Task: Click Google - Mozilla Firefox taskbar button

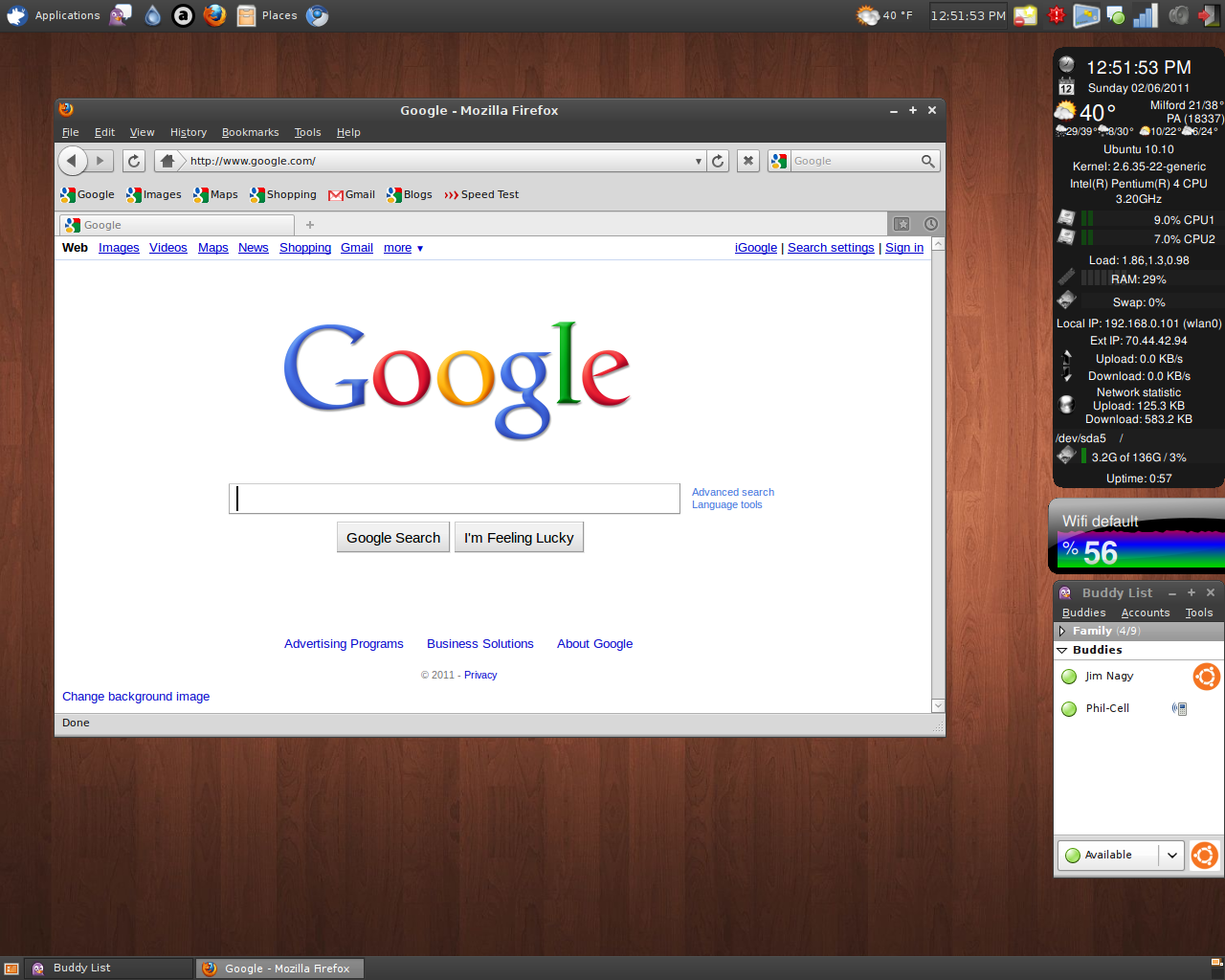Action: pos(278,969)
